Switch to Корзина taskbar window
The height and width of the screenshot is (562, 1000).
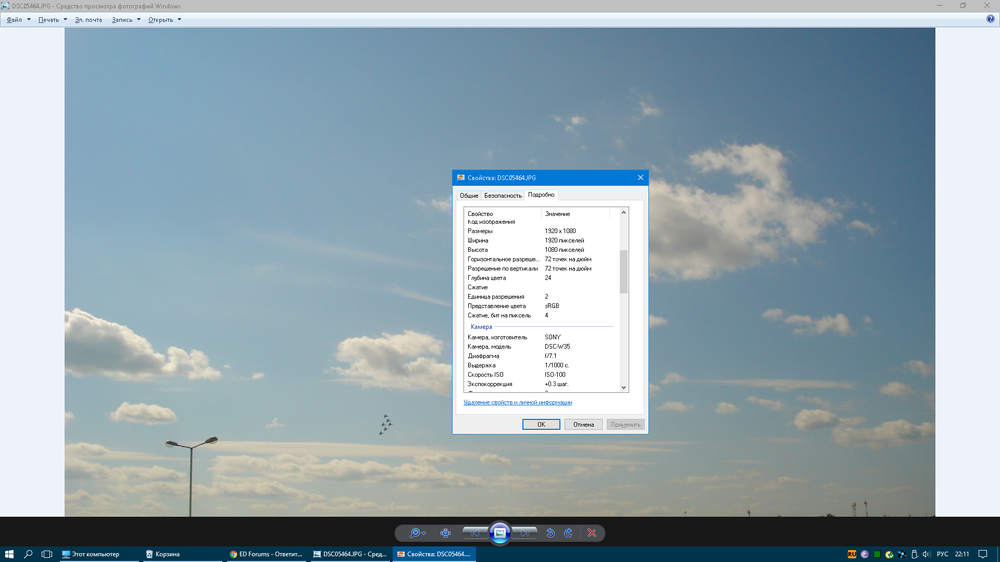182,554
